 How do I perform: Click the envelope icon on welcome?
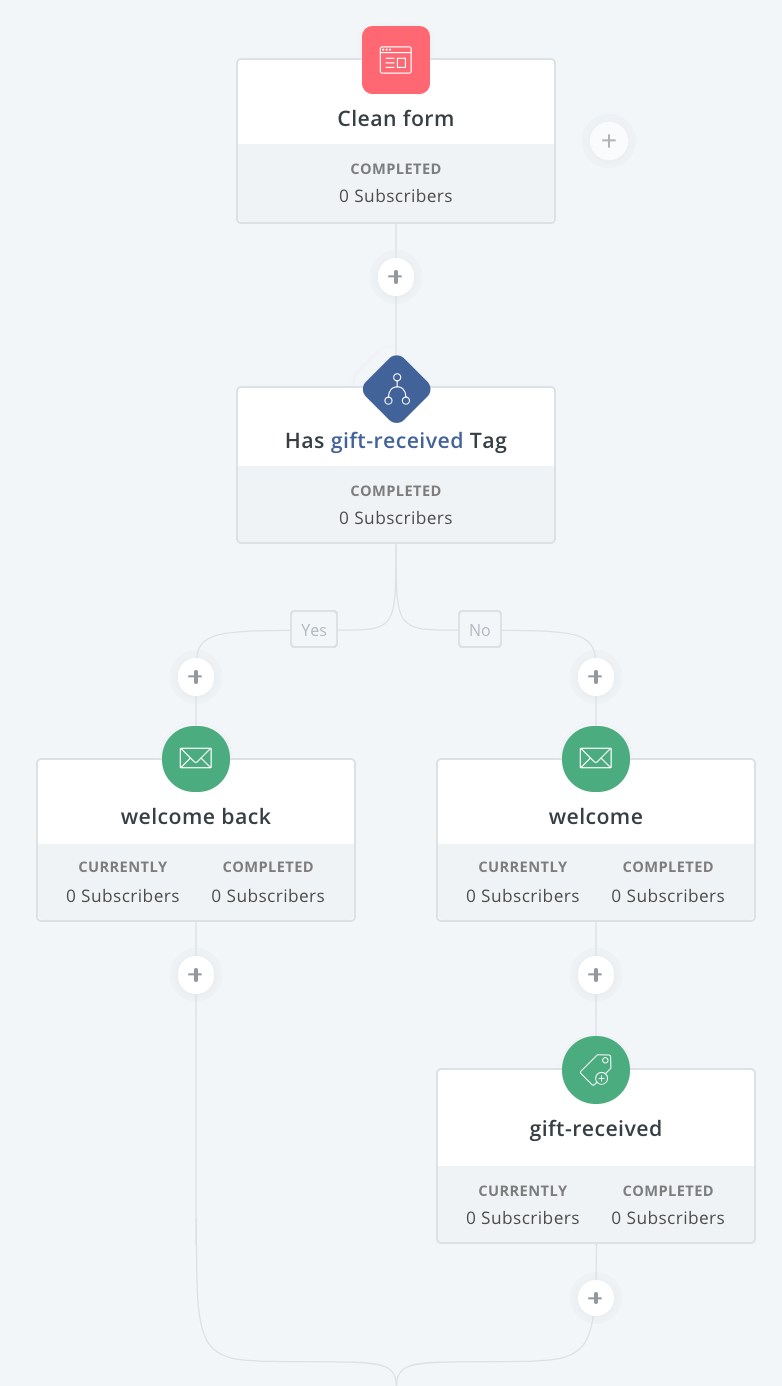tap(595, 758)
